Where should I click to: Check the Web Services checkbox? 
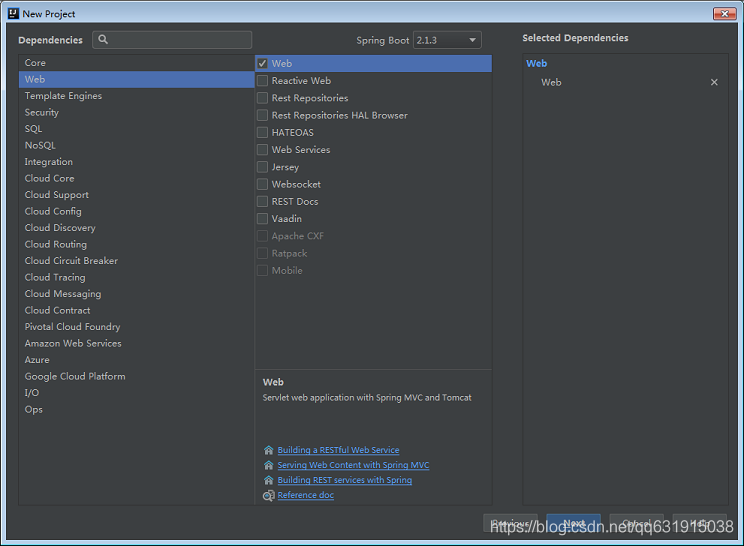262,150
